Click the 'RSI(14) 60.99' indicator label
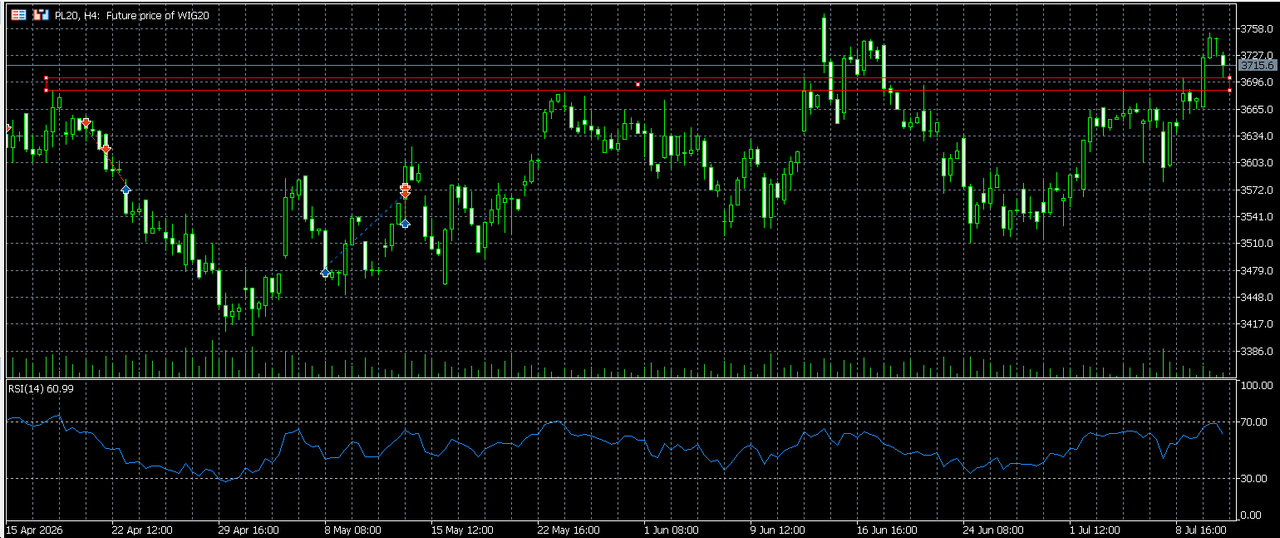This screenshot has height=538, width=1280. click(41, 388)
